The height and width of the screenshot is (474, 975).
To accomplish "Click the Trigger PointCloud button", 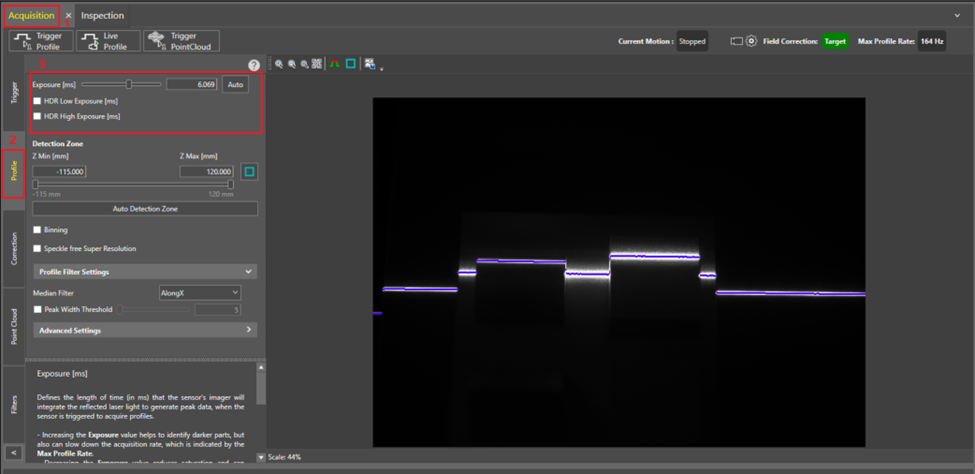I will (x=181, y=41).
